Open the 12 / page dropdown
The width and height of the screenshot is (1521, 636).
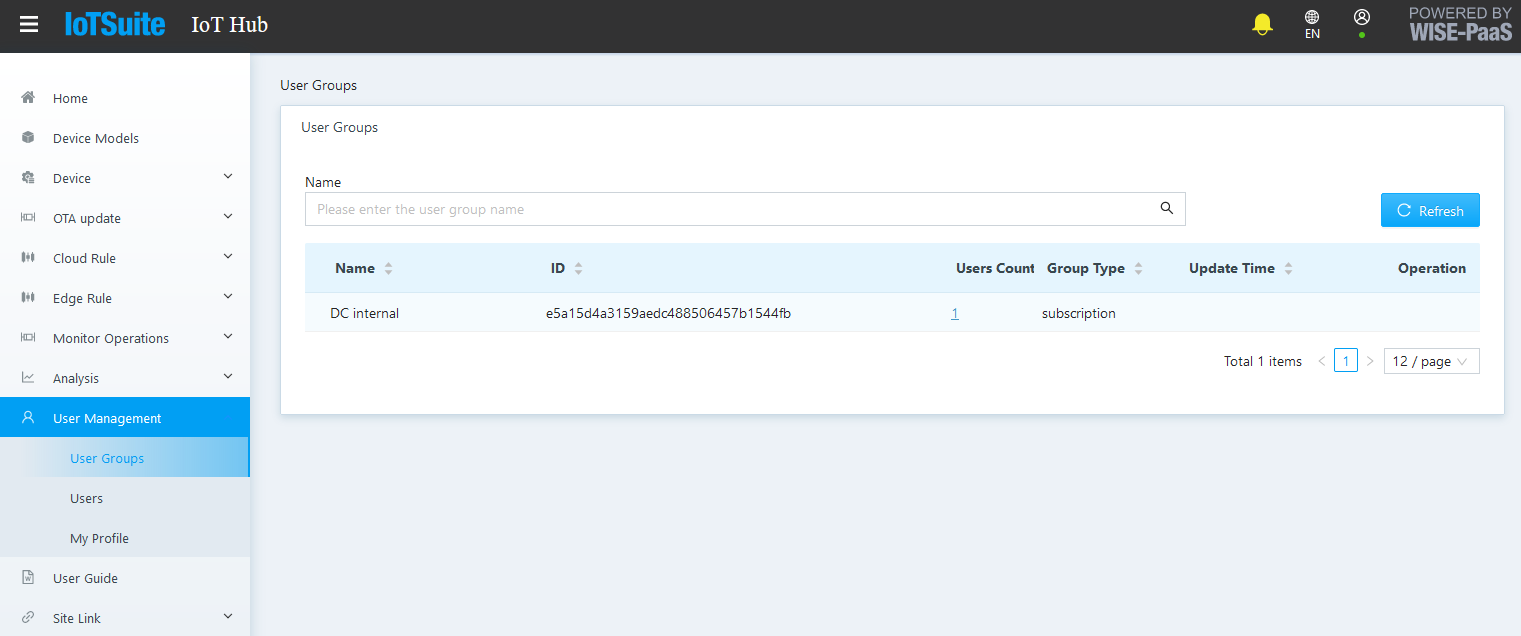pos(1431,361)
